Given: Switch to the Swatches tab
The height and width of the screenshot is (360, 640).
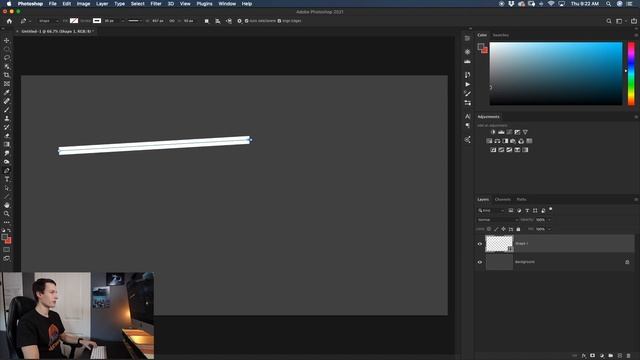Looking at the screenshot, I should click(500, 35).
